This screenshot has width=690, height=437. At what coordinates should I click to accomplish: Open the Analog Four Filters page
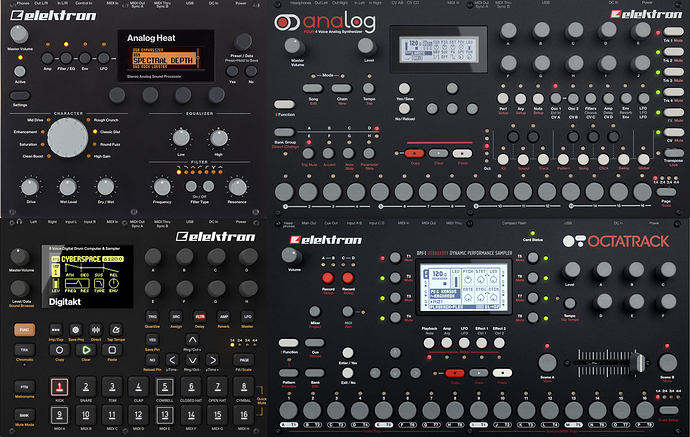point(591,99)
